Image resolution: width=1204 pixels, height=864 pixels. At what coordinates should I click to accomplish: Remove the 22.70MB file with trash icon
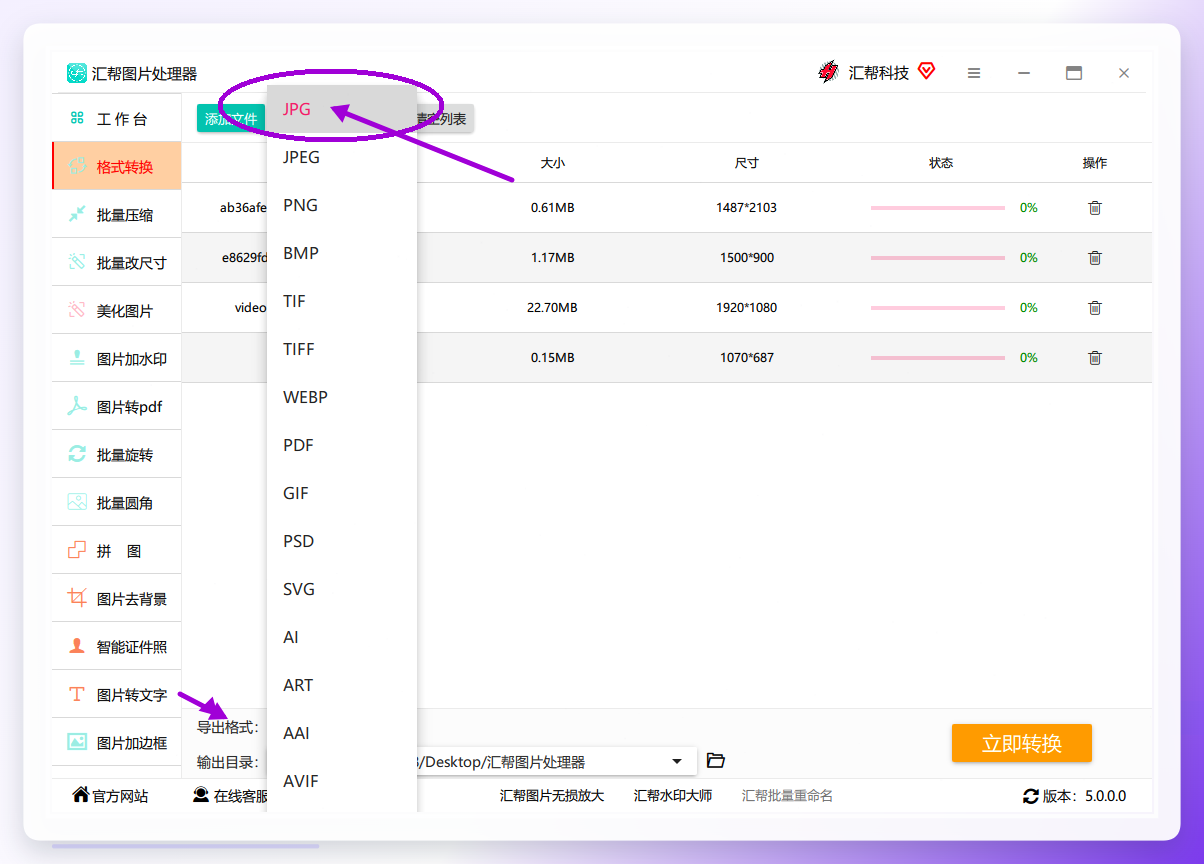pyautogui.click(x=1095, y=308)
